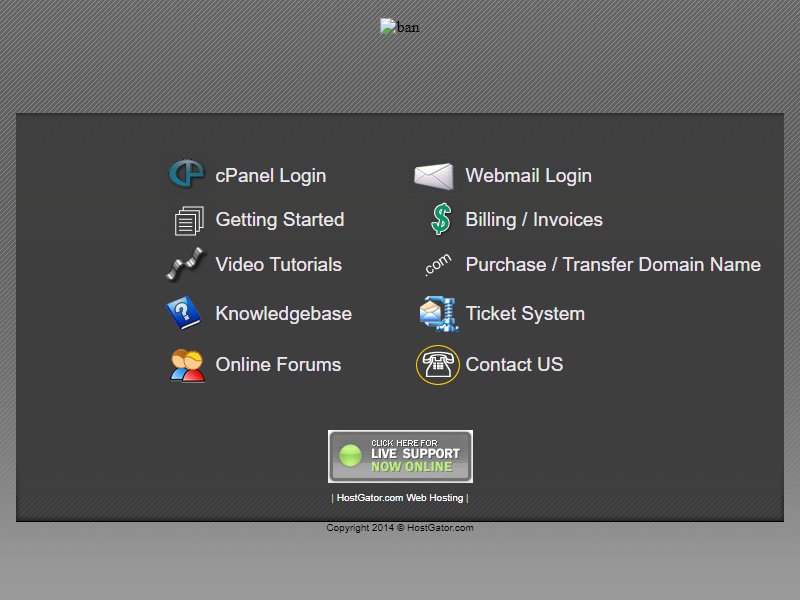Open the cPanel Login link

click(x=270, y=176)
